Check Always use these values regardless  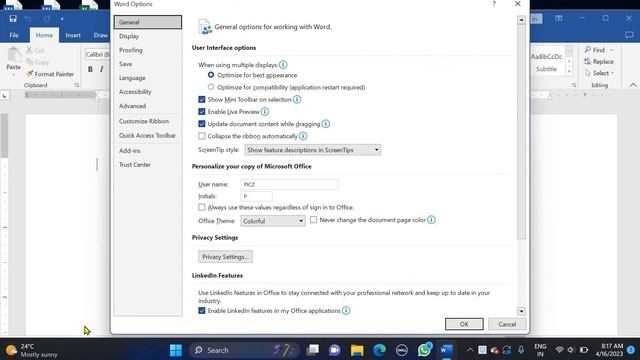click(x=202, y=207)
